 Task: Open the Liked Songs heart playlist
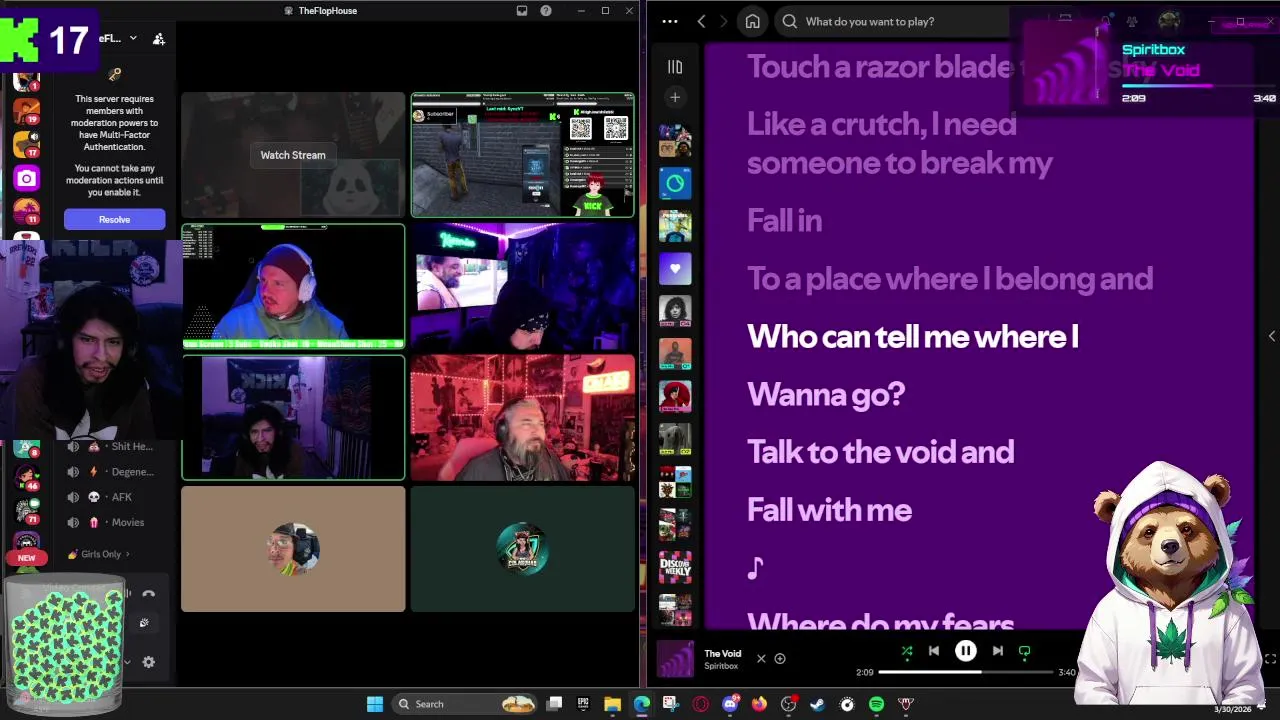[675, 268]
